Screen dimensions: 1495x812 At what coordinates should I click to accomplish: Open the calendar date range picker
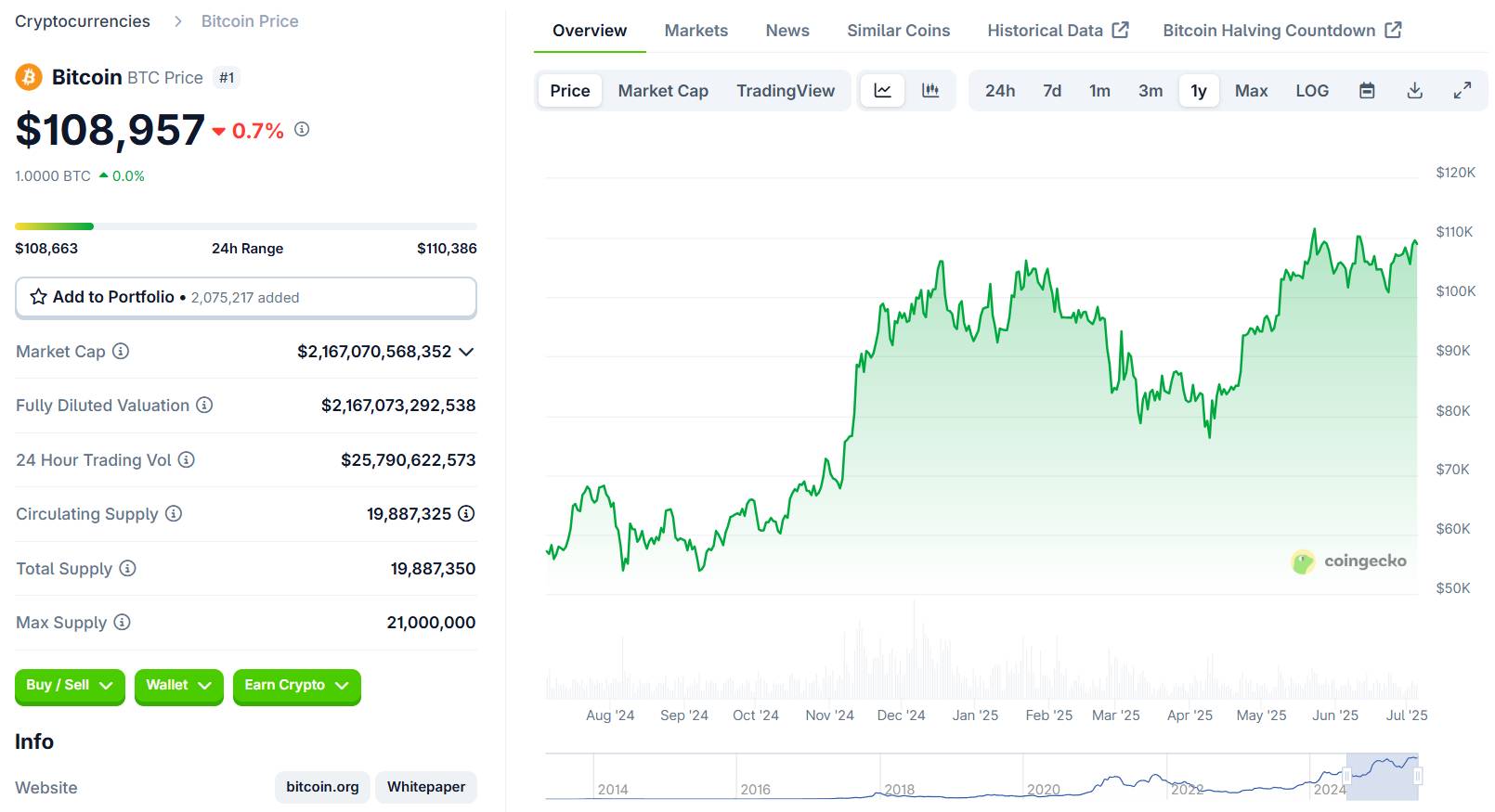click(1367, 91)
